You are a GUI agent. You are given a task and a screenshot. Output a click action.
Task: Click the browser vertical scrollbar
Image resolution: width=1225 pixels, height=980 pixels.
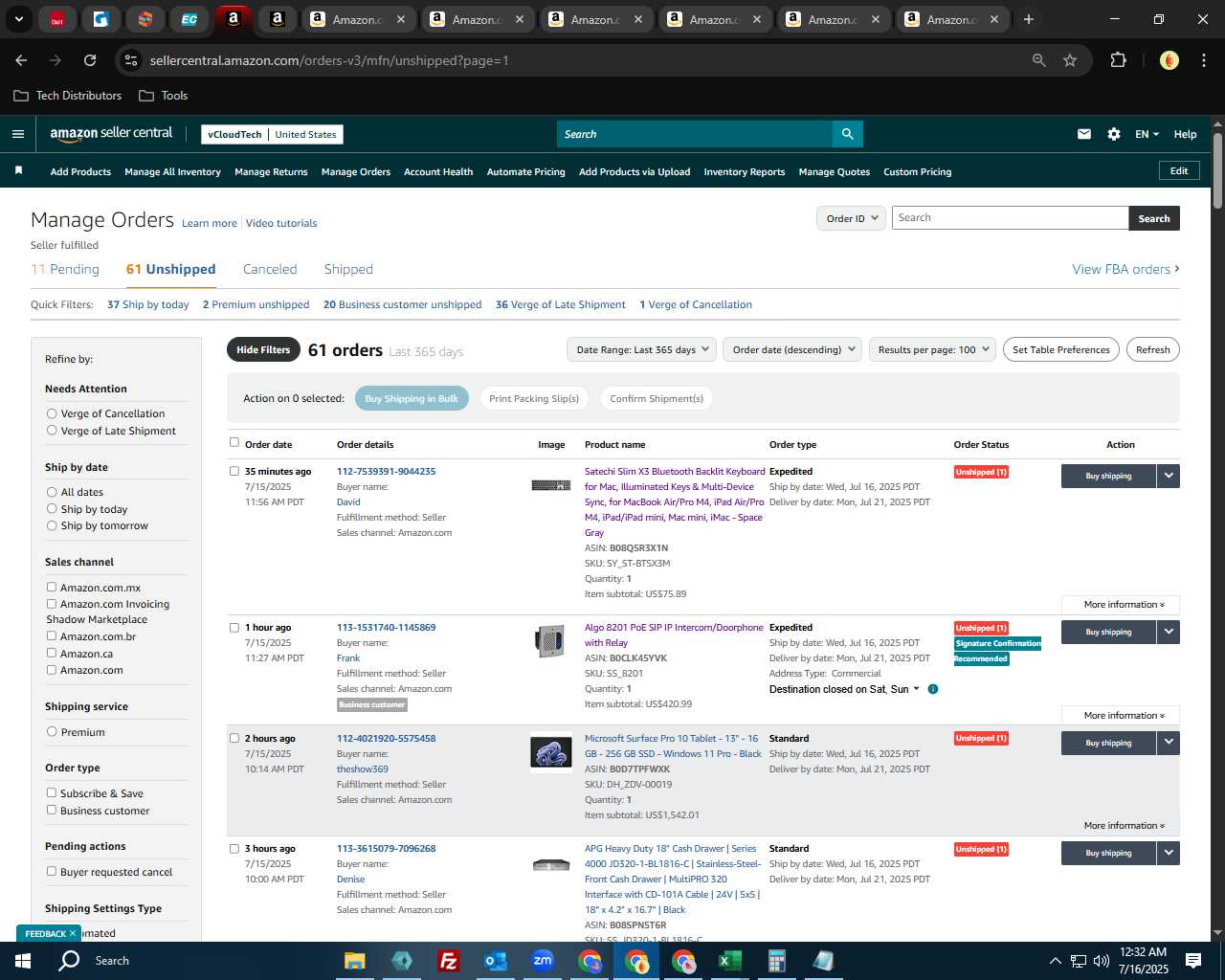1217,172
